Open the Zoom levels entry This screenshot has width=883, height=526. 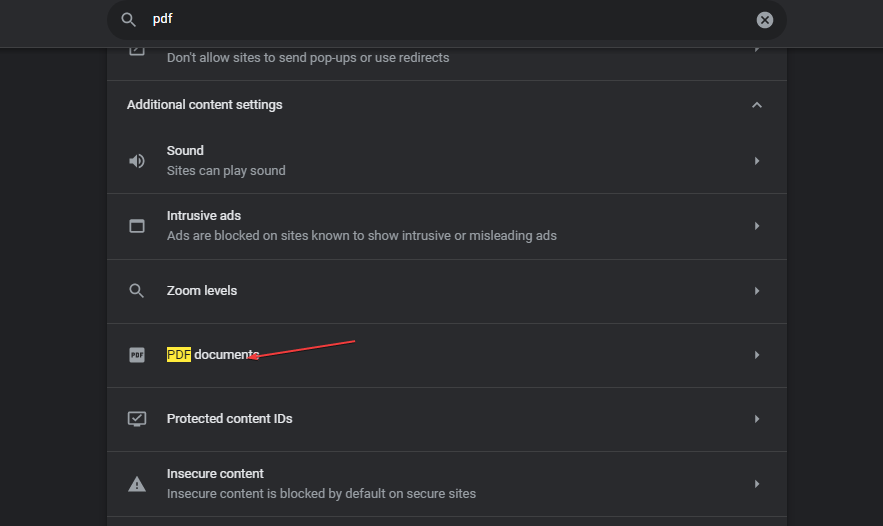pos(201,291)
